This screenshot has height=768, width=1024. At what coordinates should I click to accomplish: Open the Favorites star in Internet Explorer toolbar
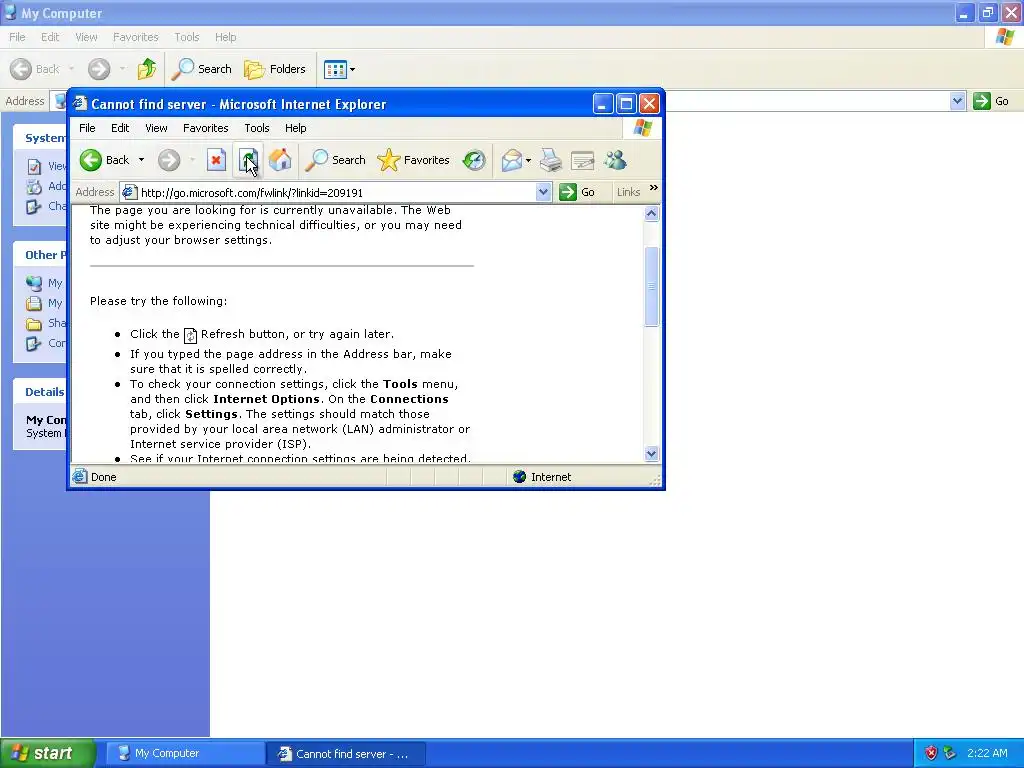pyautogui.click(x=413, y=160)
